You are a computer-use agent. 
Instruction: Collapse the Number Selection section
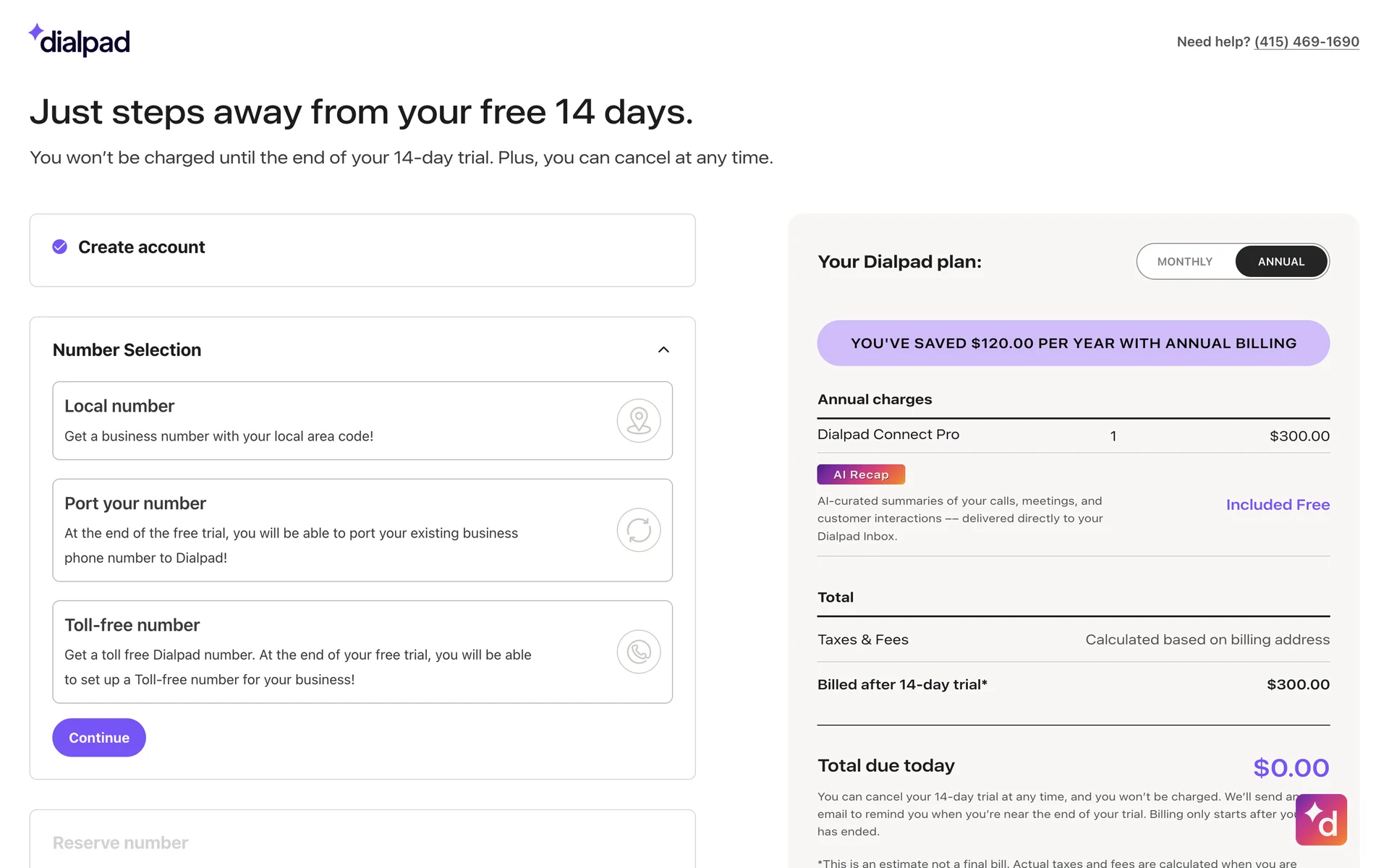tap(663, 350)
